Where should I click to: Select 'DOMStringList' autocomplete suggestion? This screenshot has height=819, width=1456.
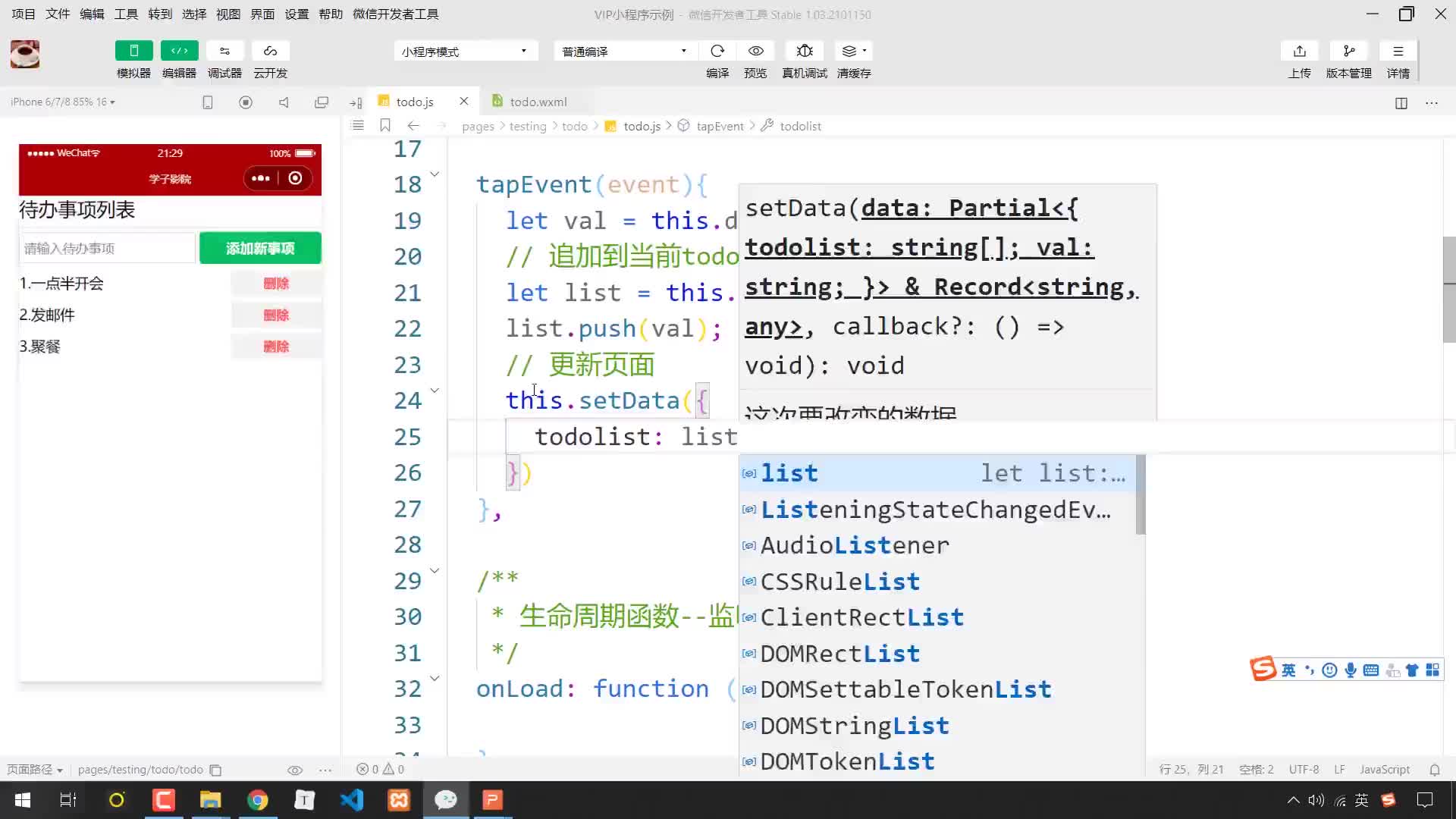[937, 726]
